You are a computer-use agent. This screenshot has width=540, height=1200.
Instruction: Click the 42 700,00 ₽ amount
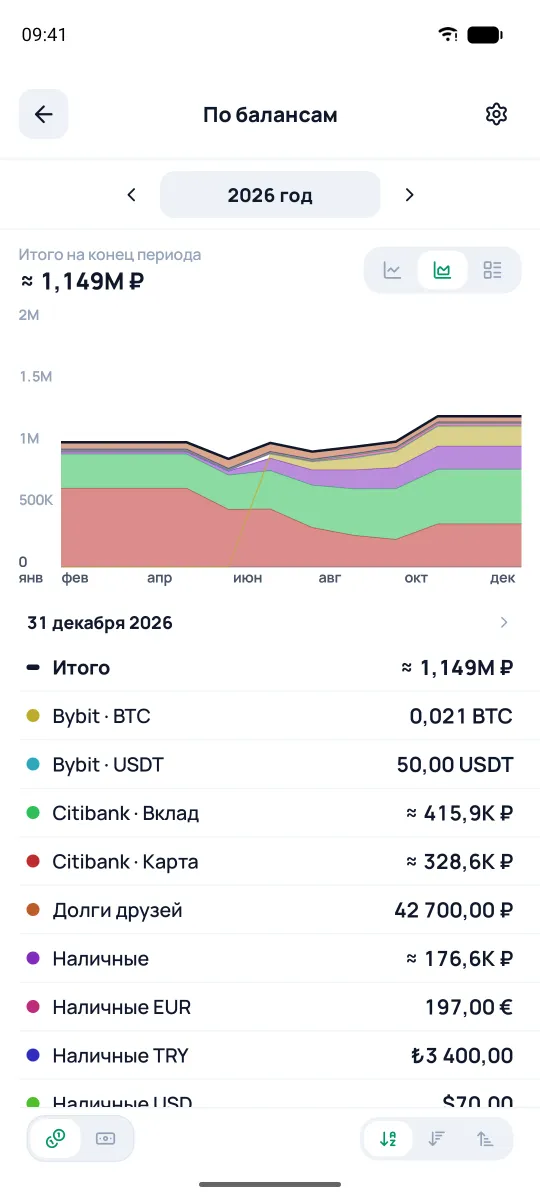point(454,910)
